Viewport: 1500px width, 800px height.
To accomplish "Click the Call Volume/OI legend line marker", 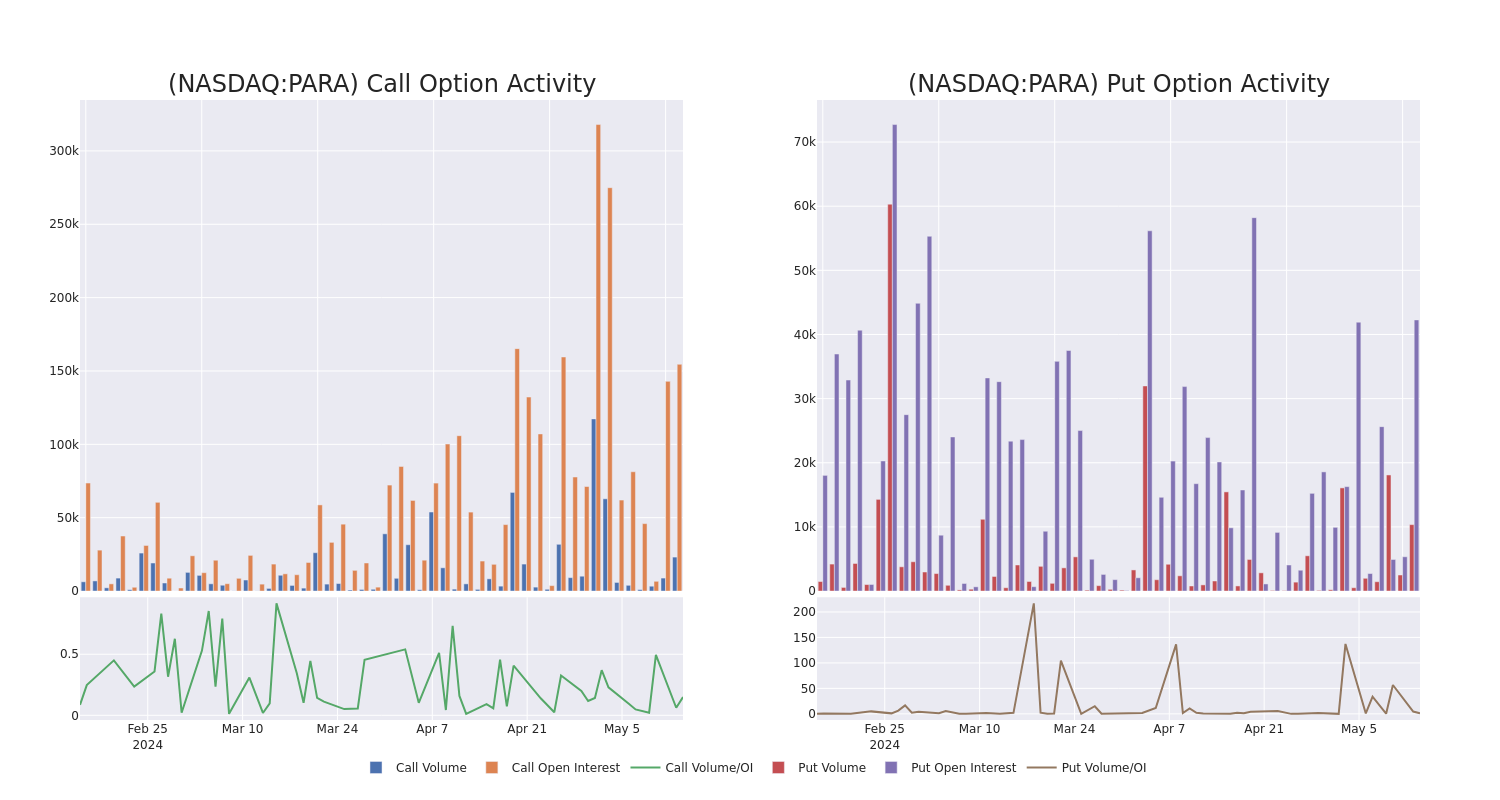I will (x=645, y=768).
